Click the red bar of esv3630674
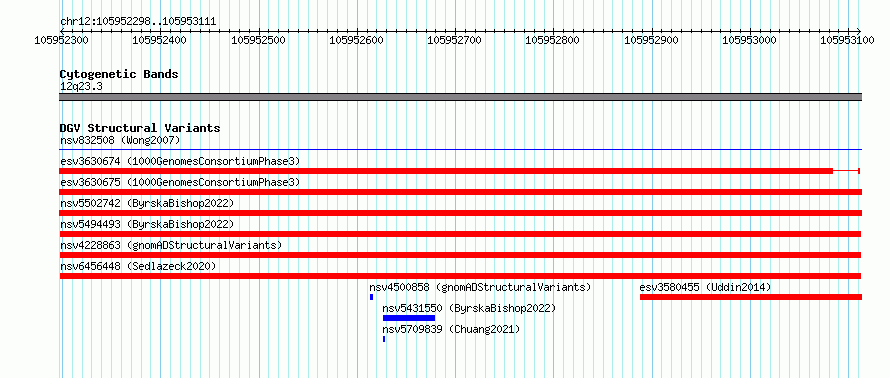Image resolution: width=890 pixels, height=378 pixels. 446,171
